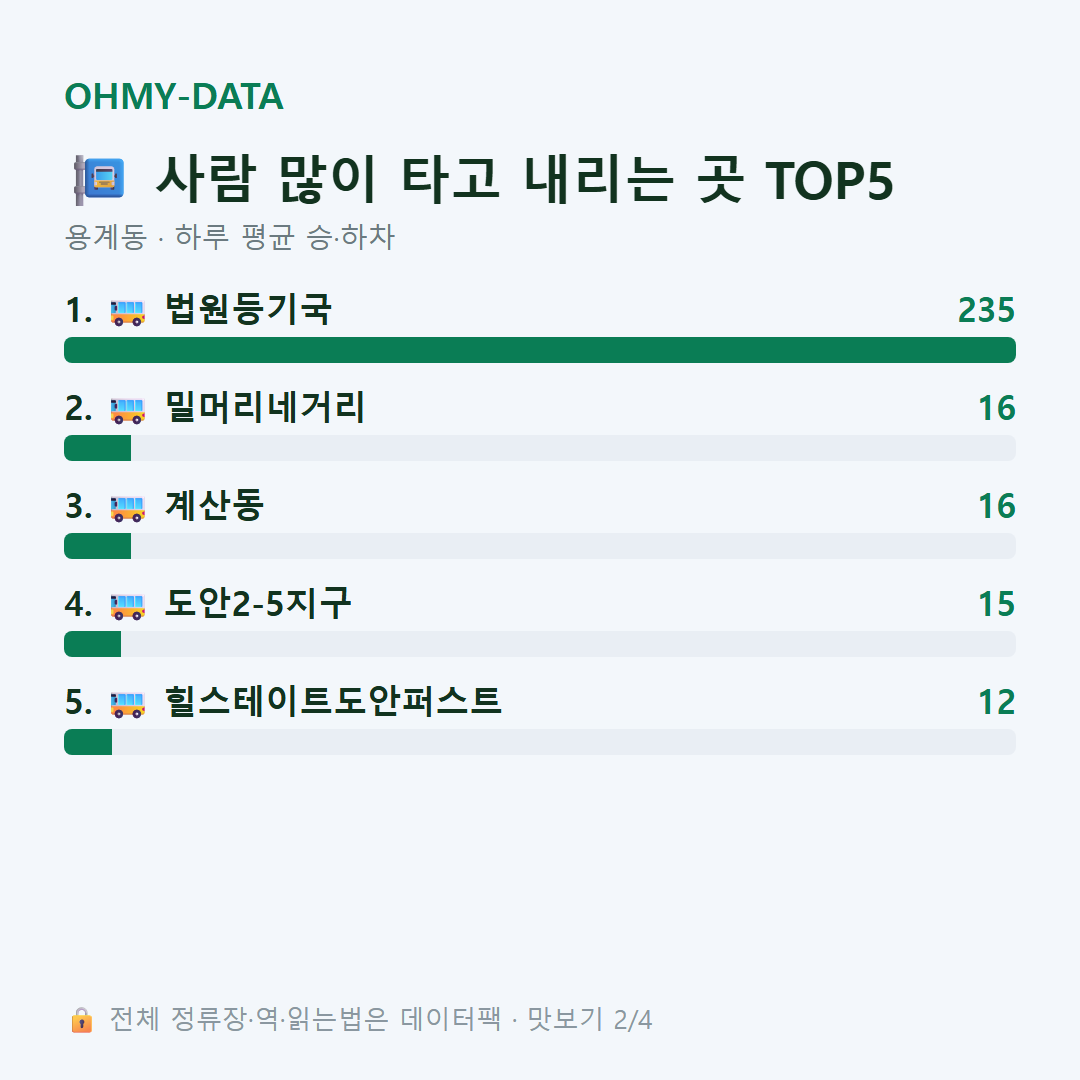Click the 235 ridership value
Viewport: 1080px width, 1080px height.
point(986,310)
